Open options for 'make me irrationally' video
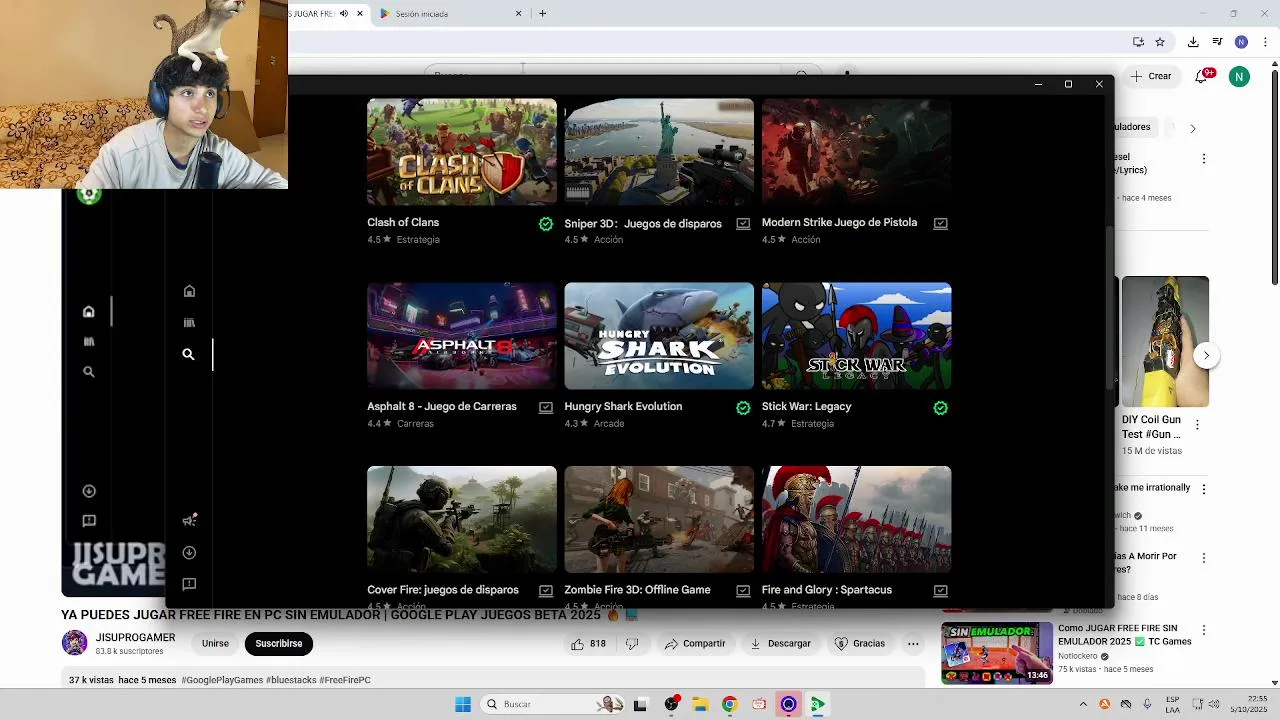This screenshot has height=720, width=1280. pyautogui.click(x=1204, y=489)
